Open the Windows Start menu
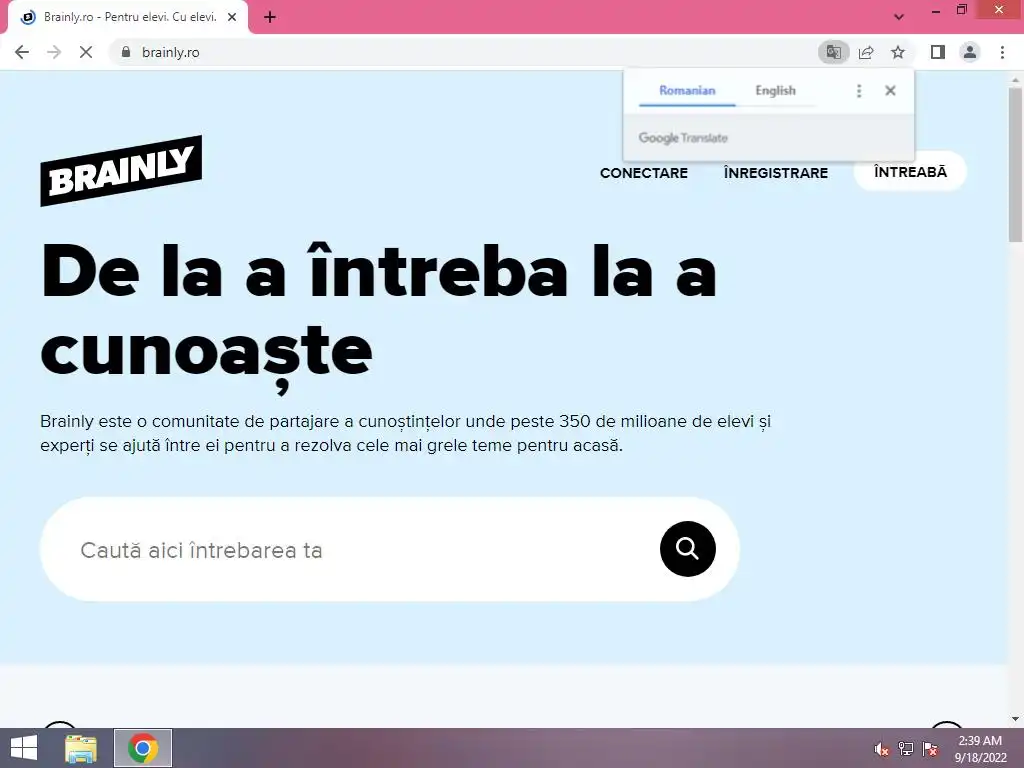 pos(24,748)
